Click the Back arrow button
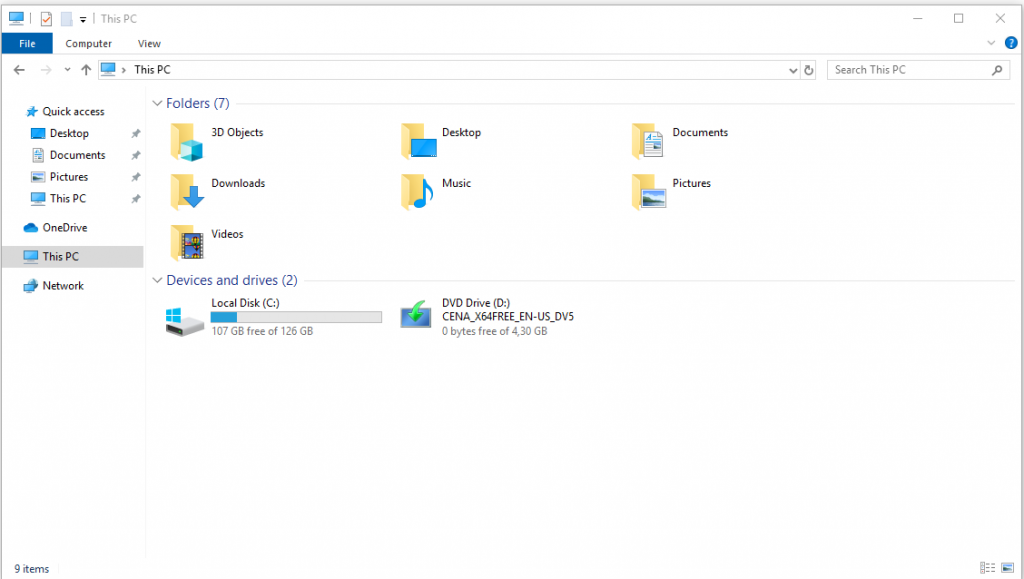Viewport: 1024px width, 579px height. (19, 70)
